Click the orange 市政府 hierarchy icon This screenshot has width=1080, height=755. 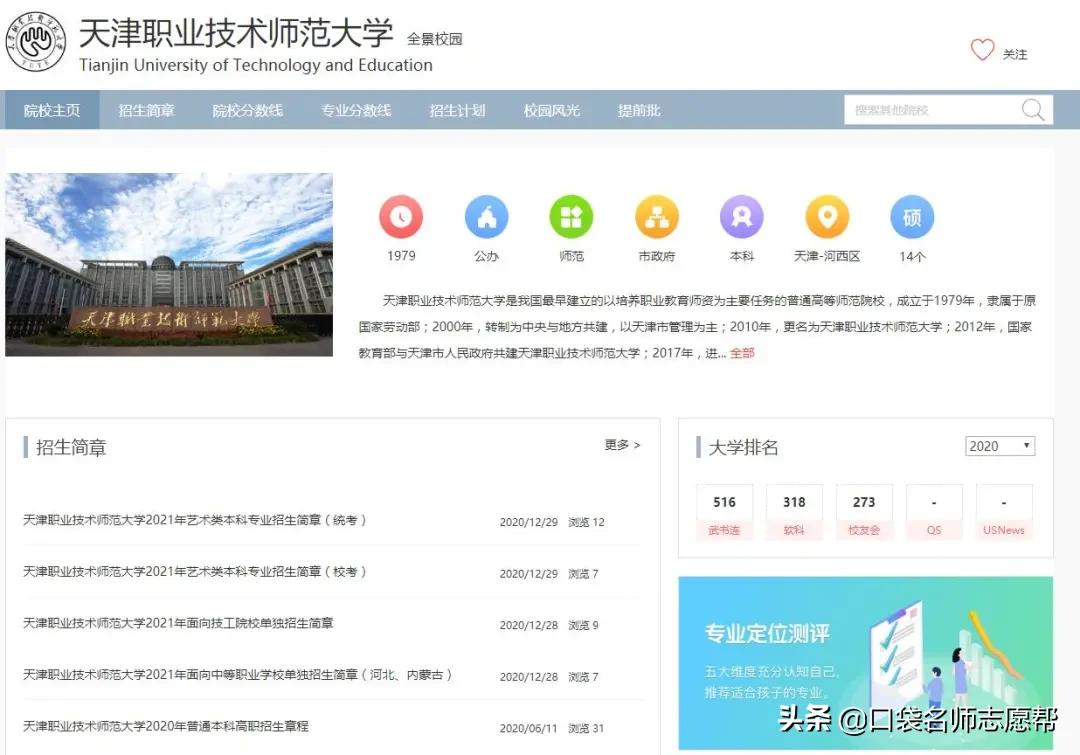(656, 217)
